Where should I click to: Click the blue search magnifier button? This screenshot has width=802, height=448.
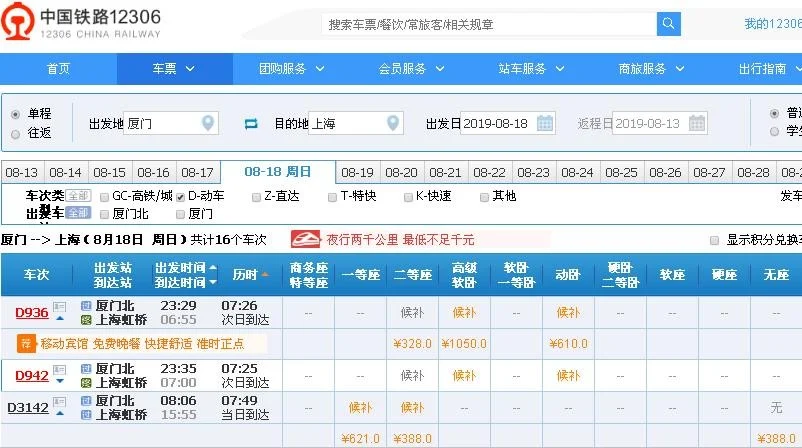pos(669,24)
